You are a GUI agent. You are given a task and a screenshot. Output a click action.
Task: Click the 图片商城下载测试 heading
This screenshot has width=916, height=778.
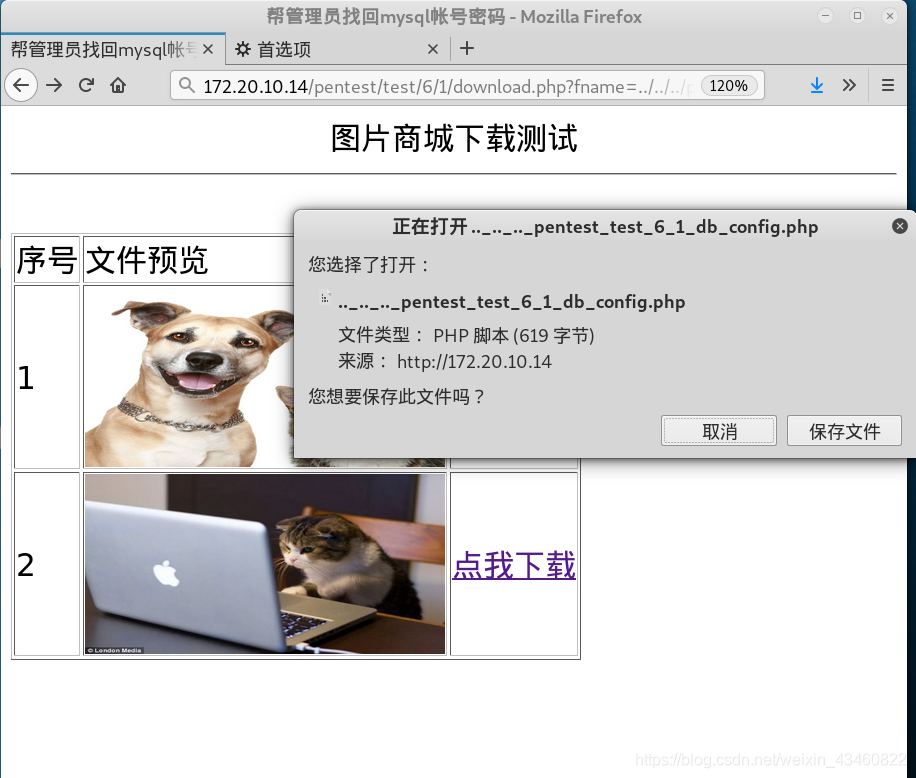click(x=454, y=139)
